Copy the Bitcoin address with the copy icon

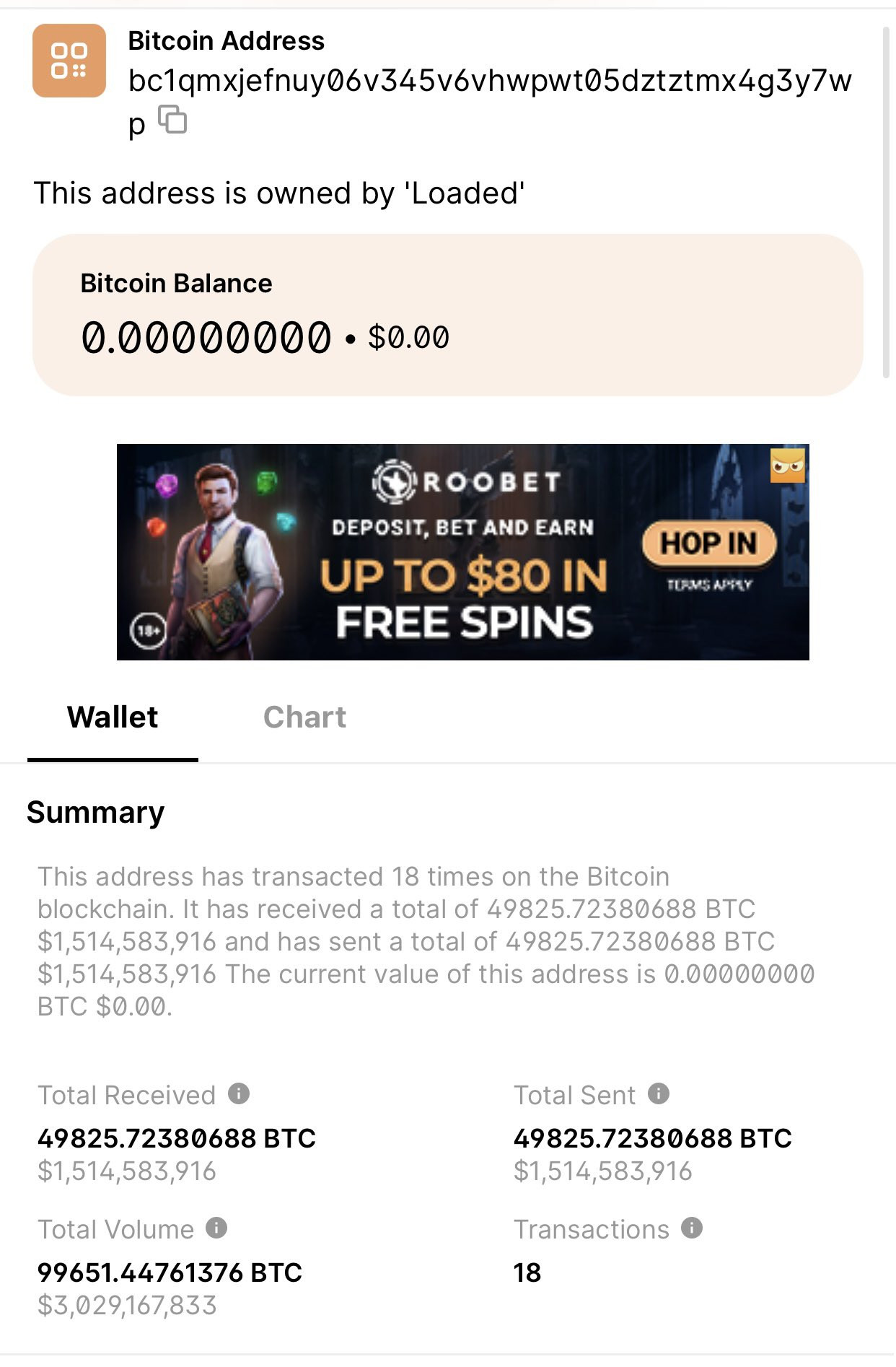(x=172, y=119)
